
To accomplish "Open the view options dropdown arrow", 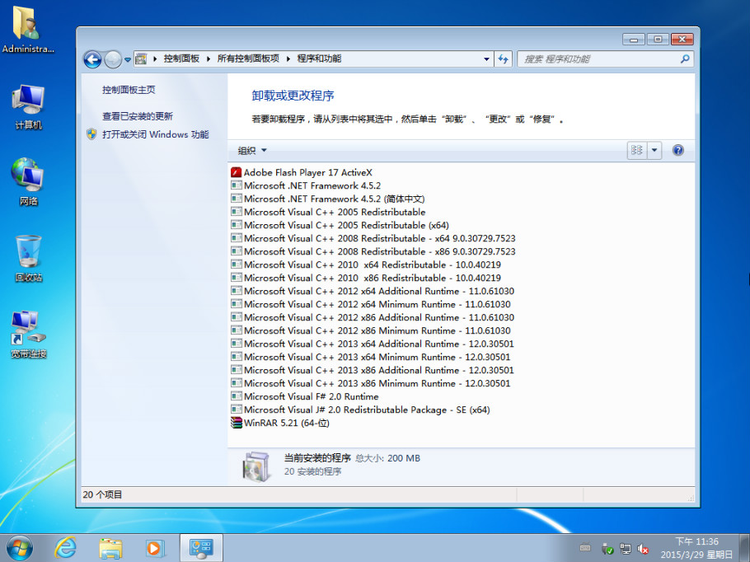I will [x=654, y=150].
